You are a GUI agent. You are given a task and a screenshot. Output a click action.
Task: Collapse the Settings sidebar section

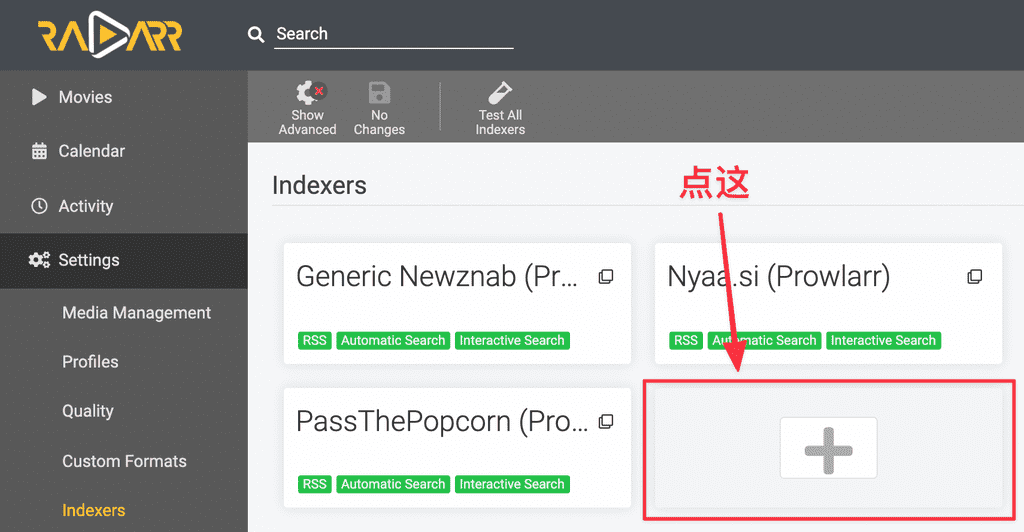(x=88, y=260)
